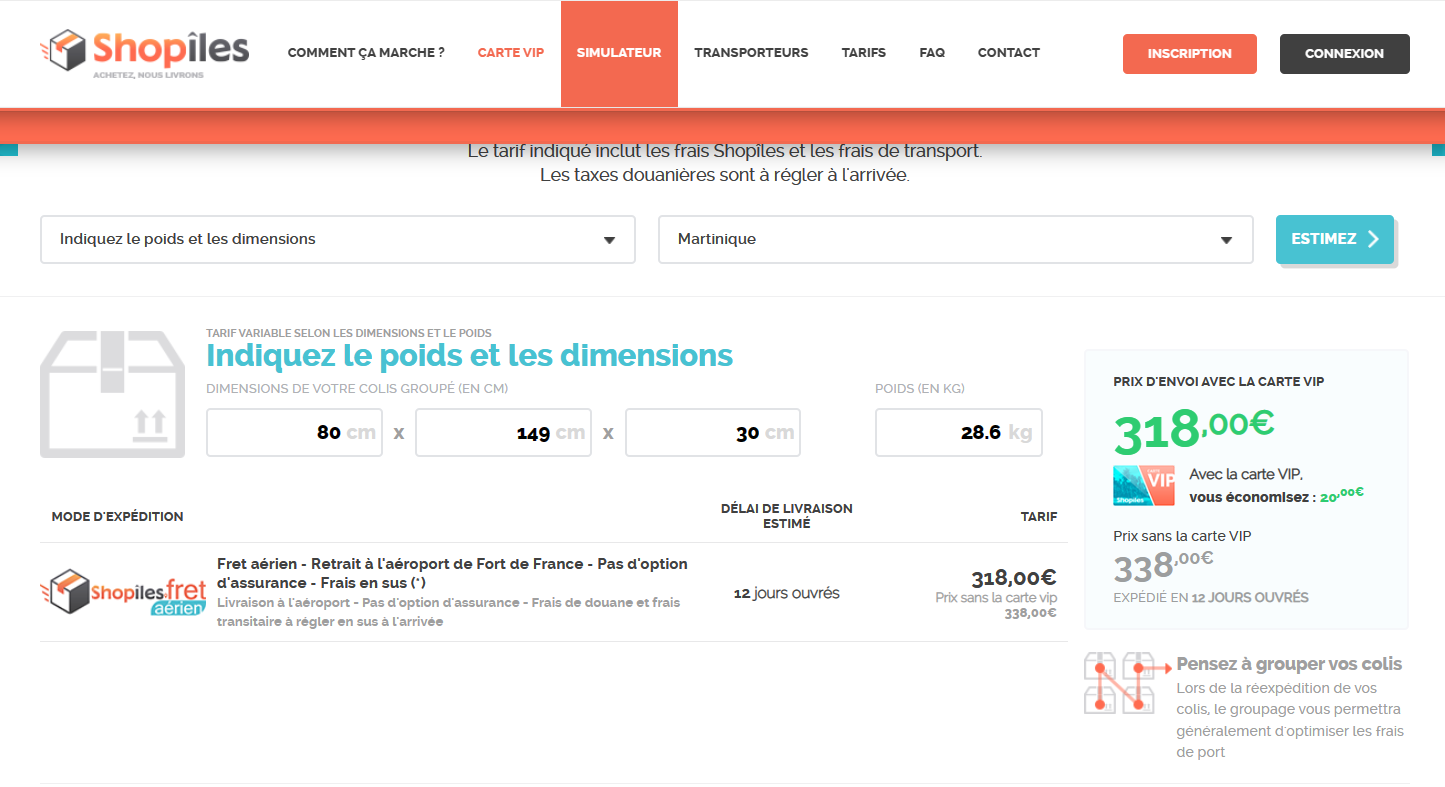This screenshot has width=1445, height=787.
Task: Focus the 28.6 kg weight field
Action: point(958,433)
